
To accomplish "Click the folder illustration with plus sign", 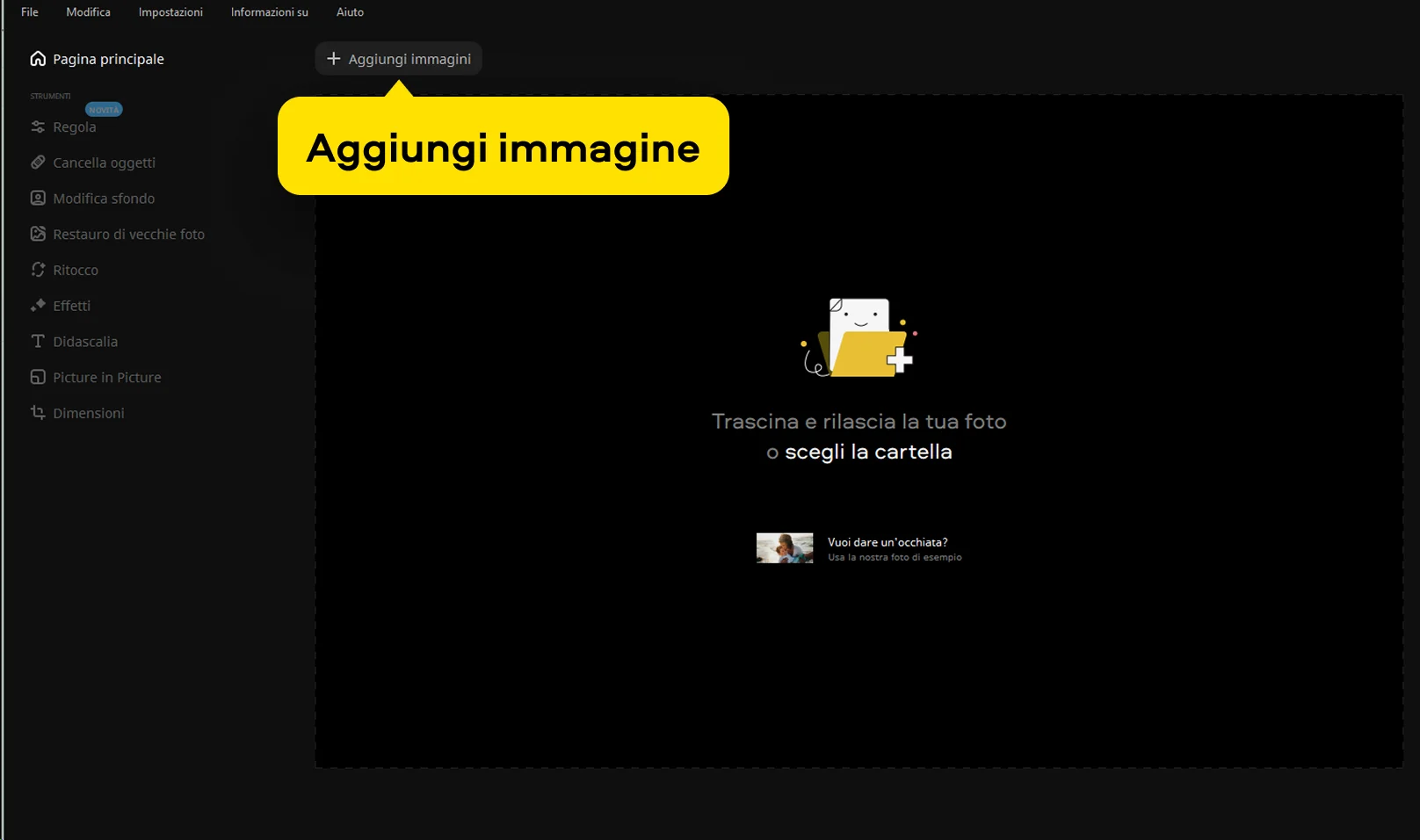I will [859, 338].
